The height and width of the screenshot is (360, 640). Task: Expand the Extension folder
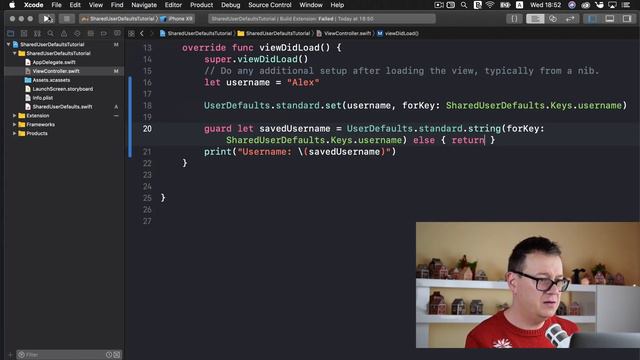pyautogui.click(x=15, y=116)
